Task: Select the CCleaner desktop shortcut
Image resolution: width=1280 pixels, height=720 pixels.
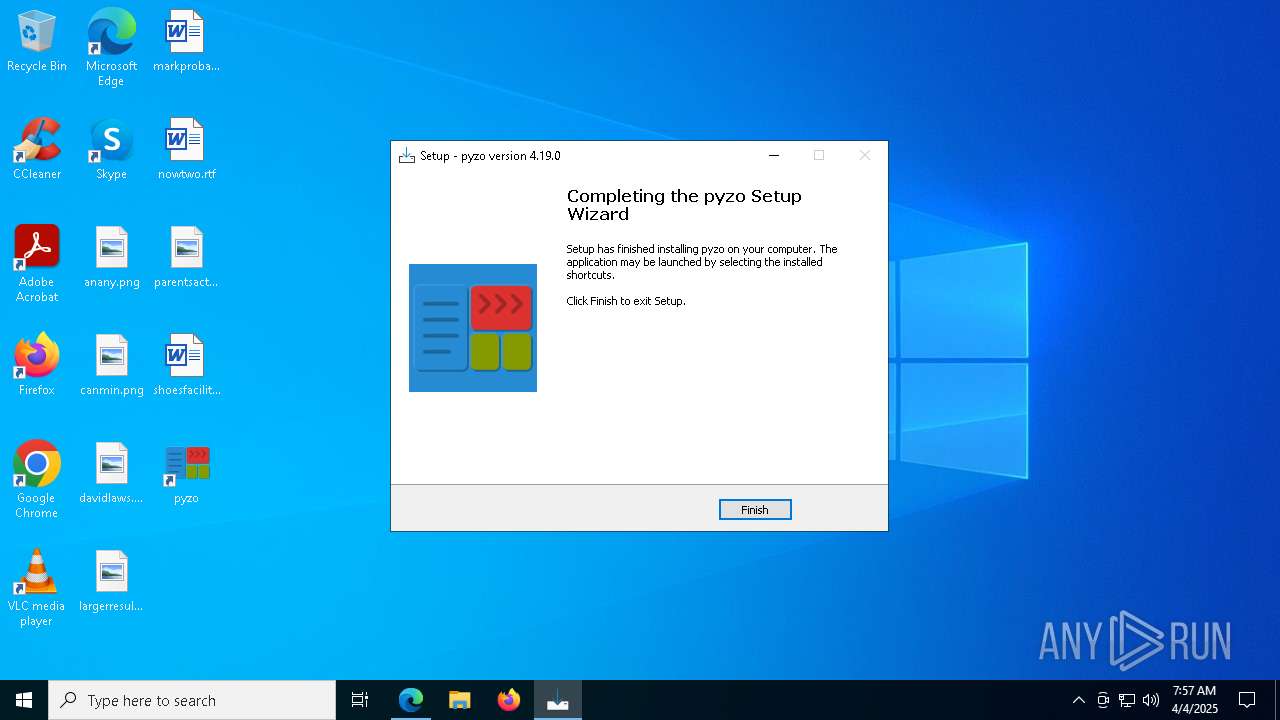Action: (37, 149)
